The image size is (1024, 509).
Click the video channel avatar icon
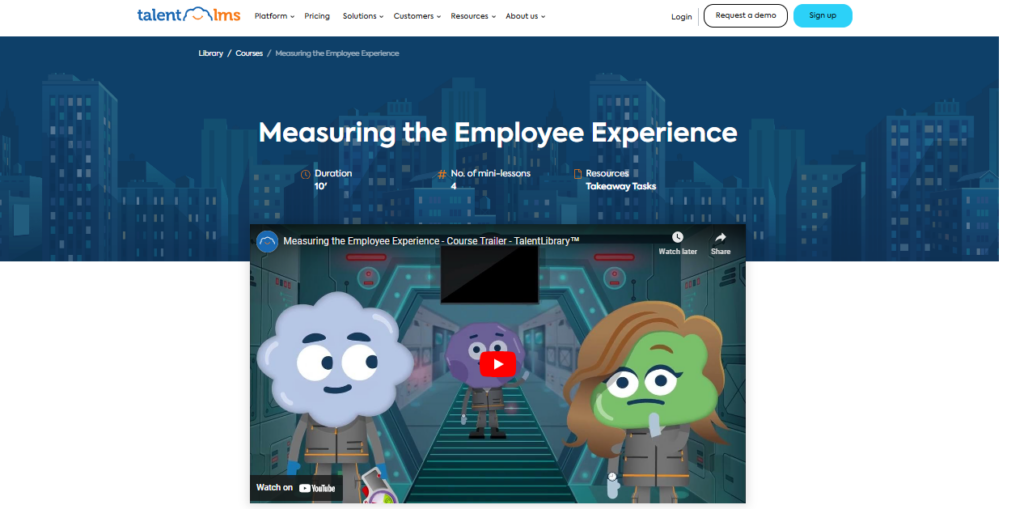267,241
